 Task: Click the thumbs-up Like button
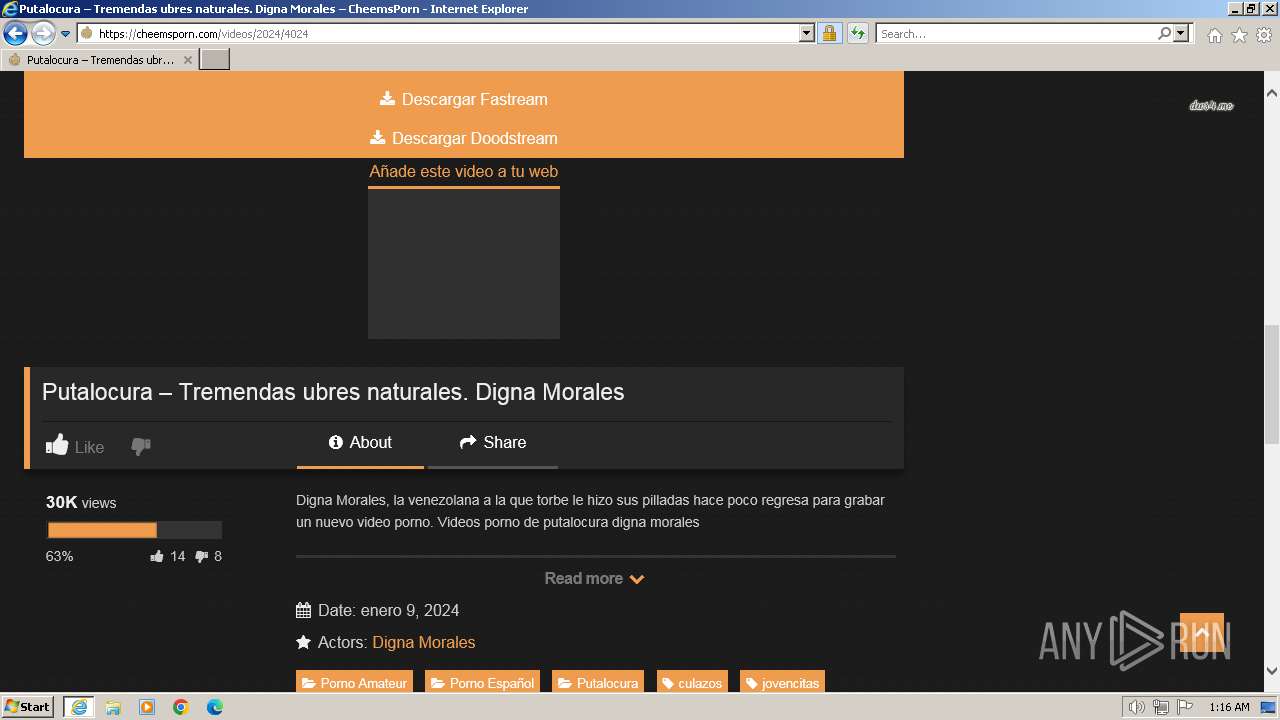tap(75, 446)
